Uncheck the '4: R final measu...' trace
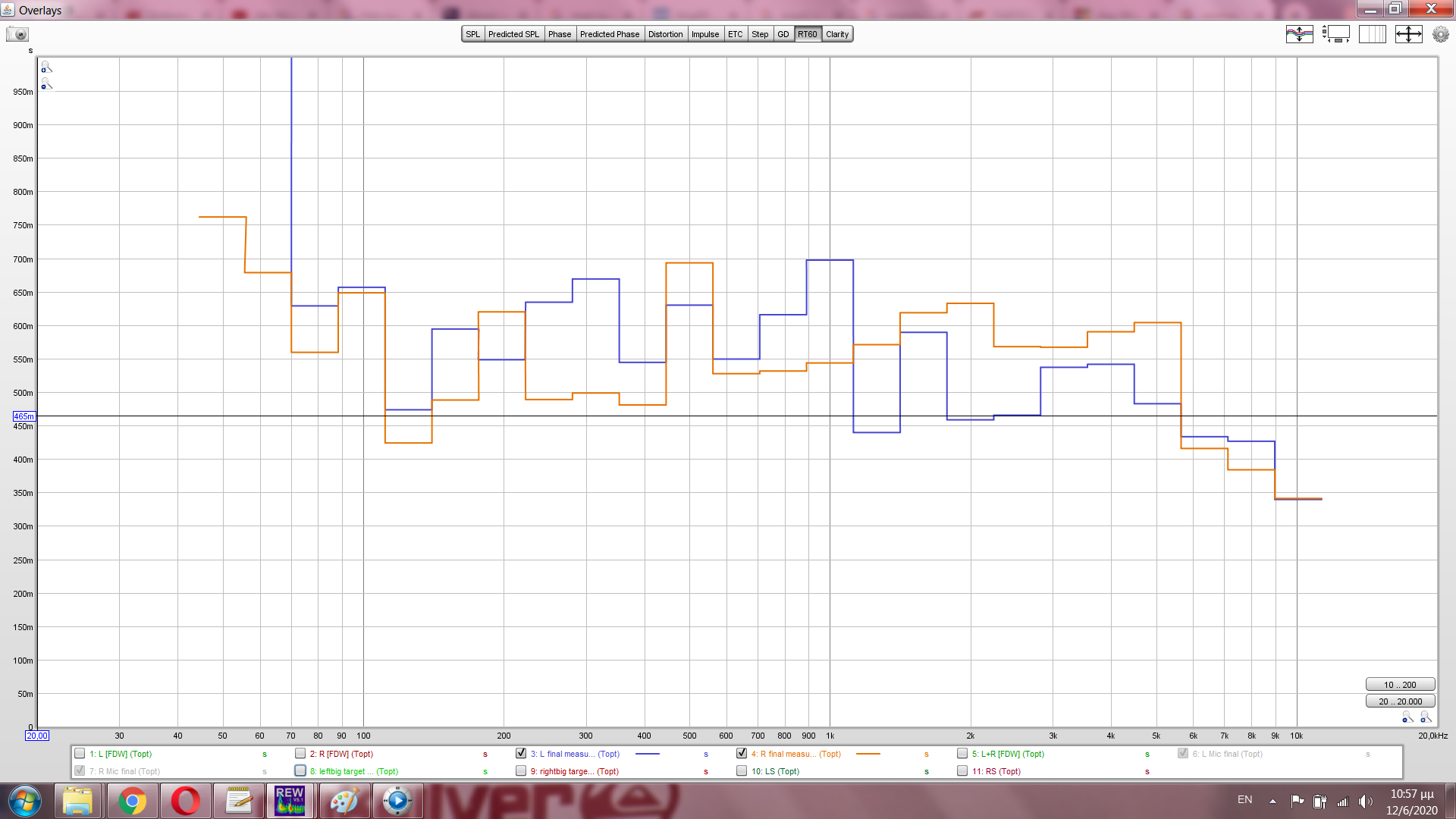This screenshot has width=1456, height=819. (742, 754)
